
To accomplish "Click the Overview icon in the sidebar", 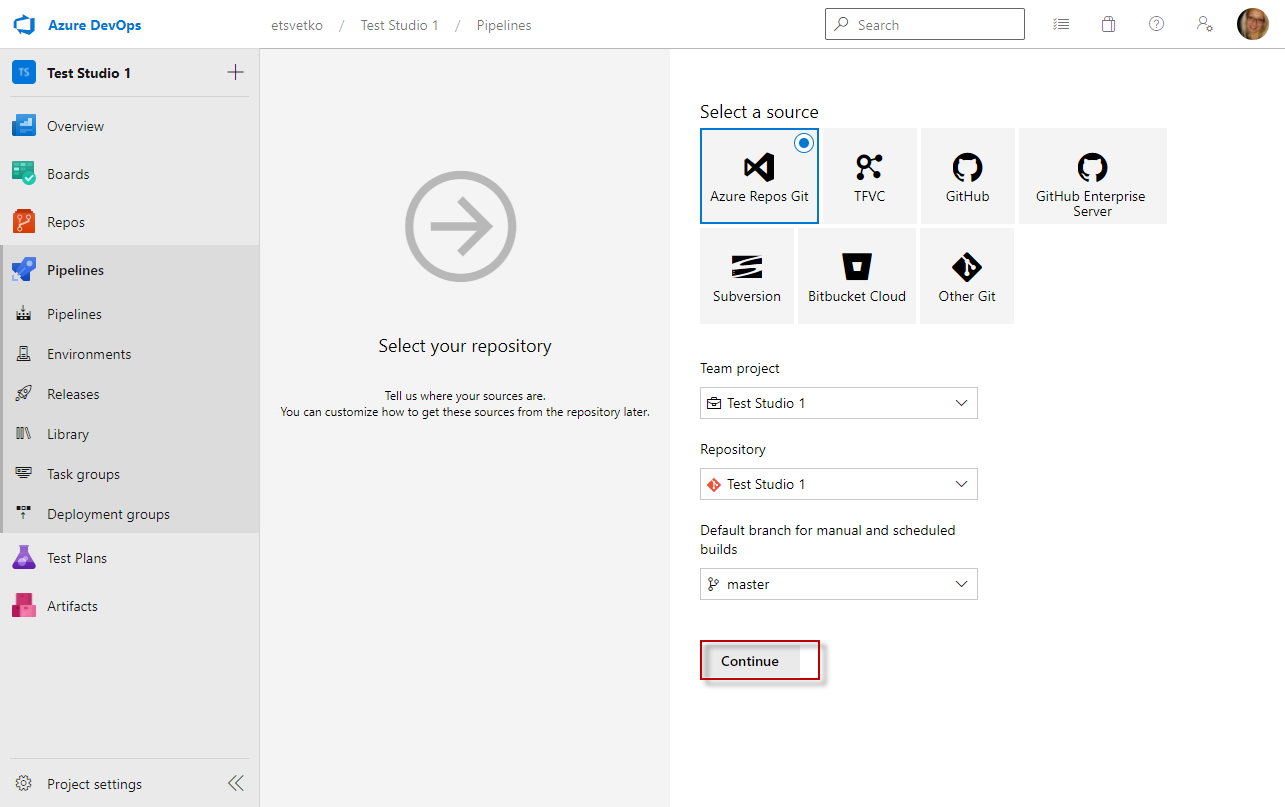I will pyautogui.click(x=24, y=126).
